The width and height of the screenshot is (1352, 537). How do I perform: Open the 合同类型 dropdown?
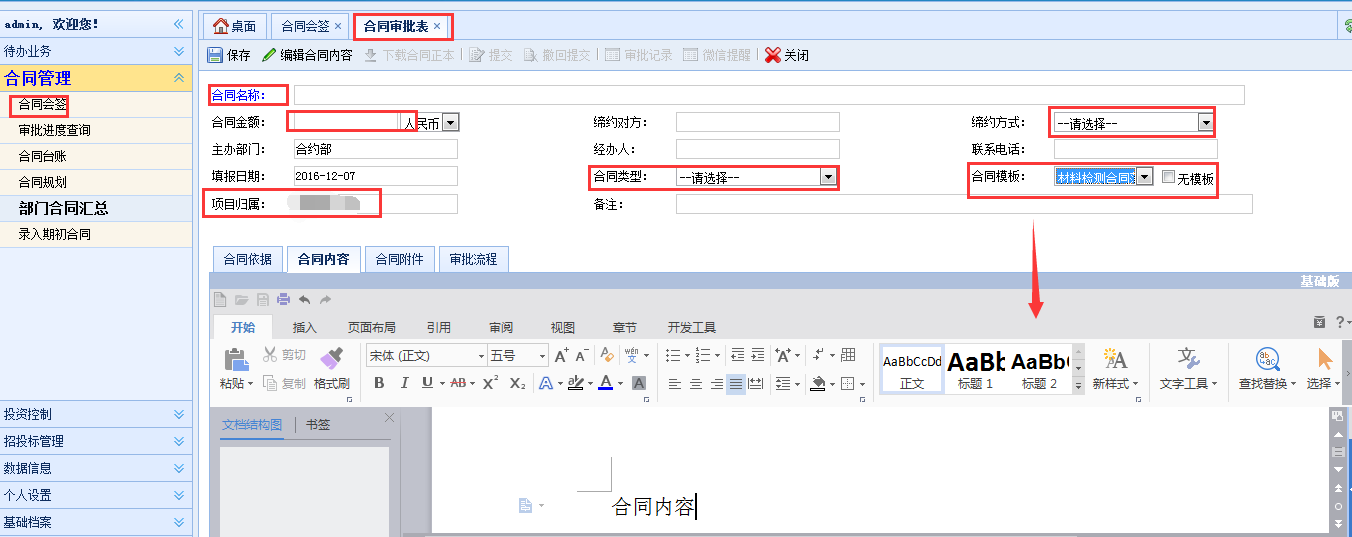[827, 178]
